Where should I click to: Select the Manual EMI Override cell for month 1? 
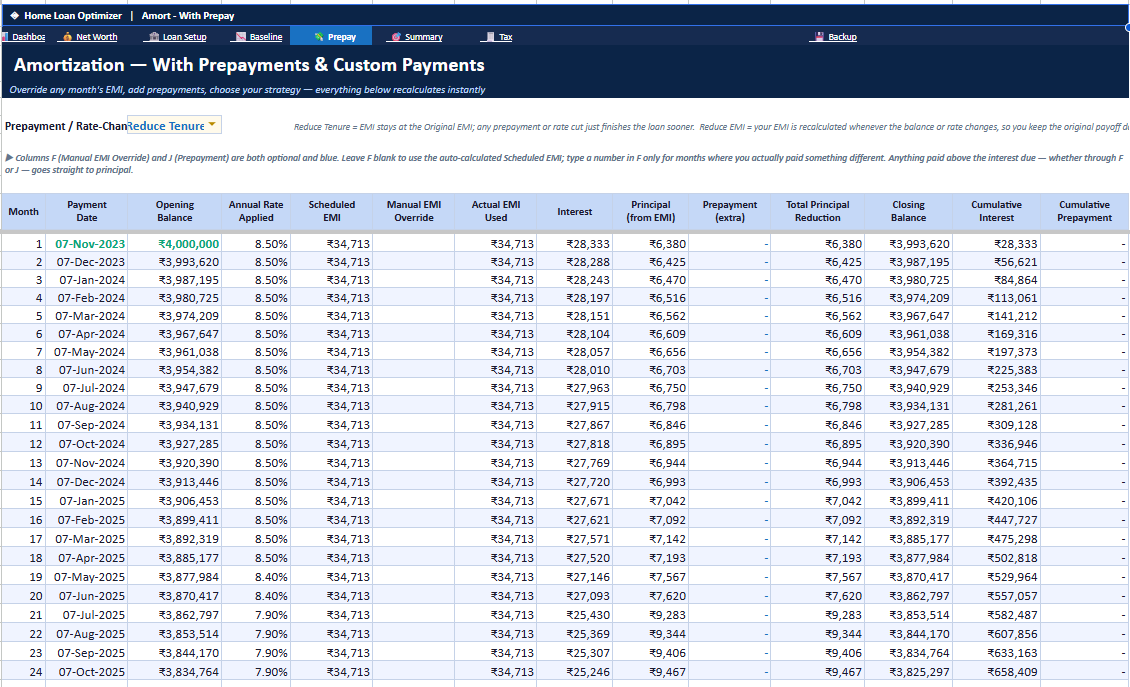pos(414,244)
